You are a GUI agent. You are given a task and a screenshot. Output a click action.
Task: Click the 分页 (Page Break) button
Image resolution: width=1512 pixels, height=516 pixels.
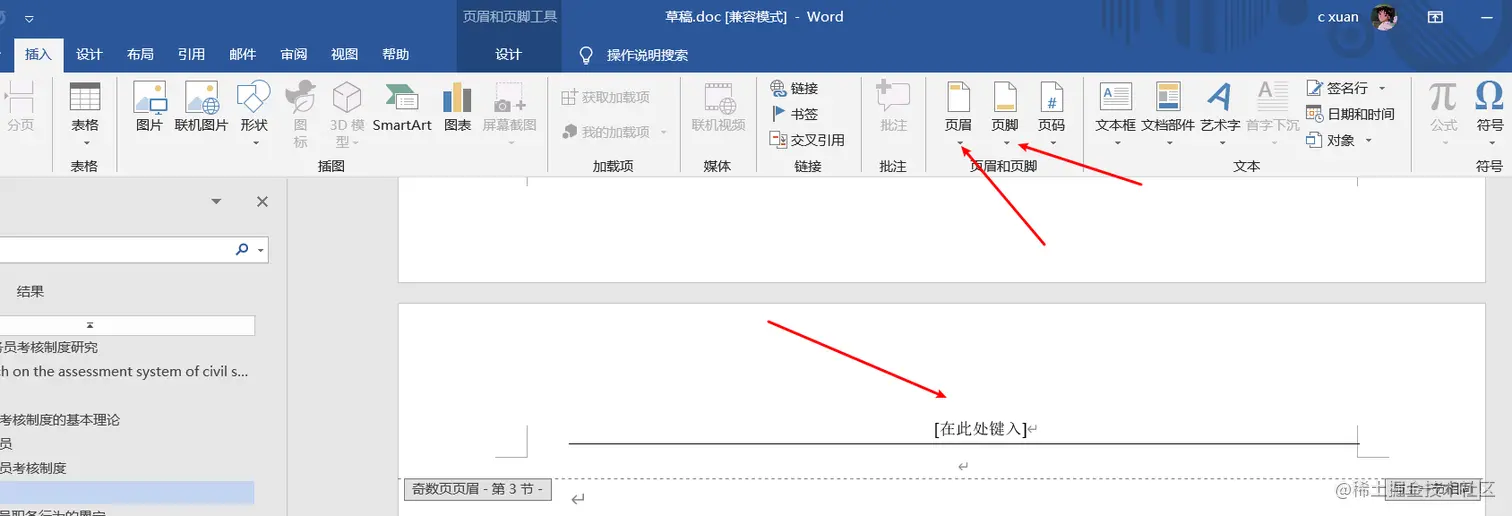click(x=20, y=109)
